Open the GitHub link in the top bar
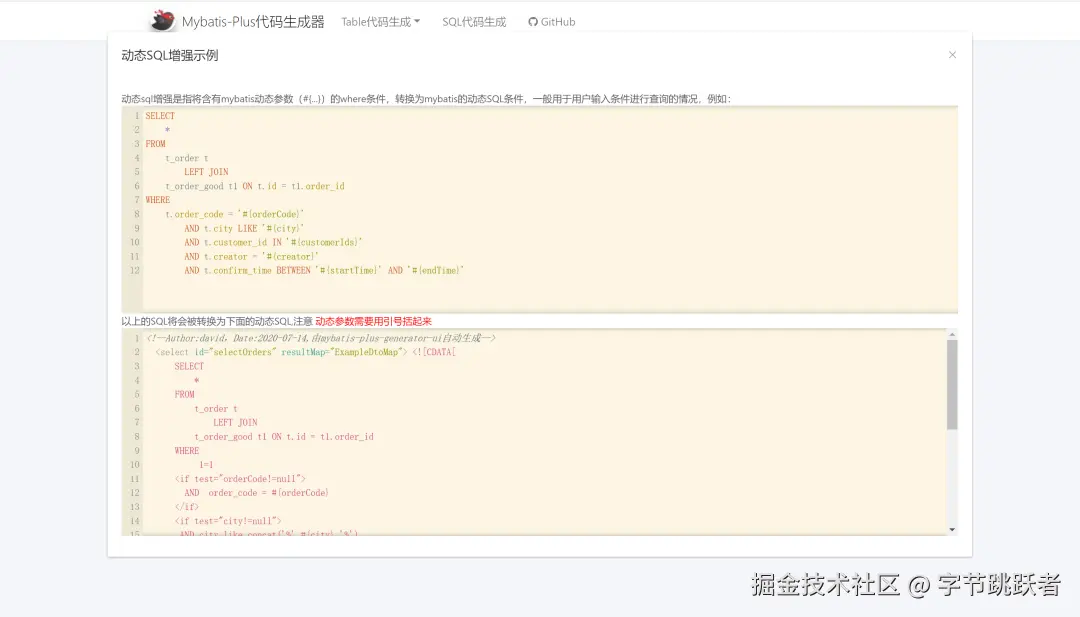 click(551, 21)
